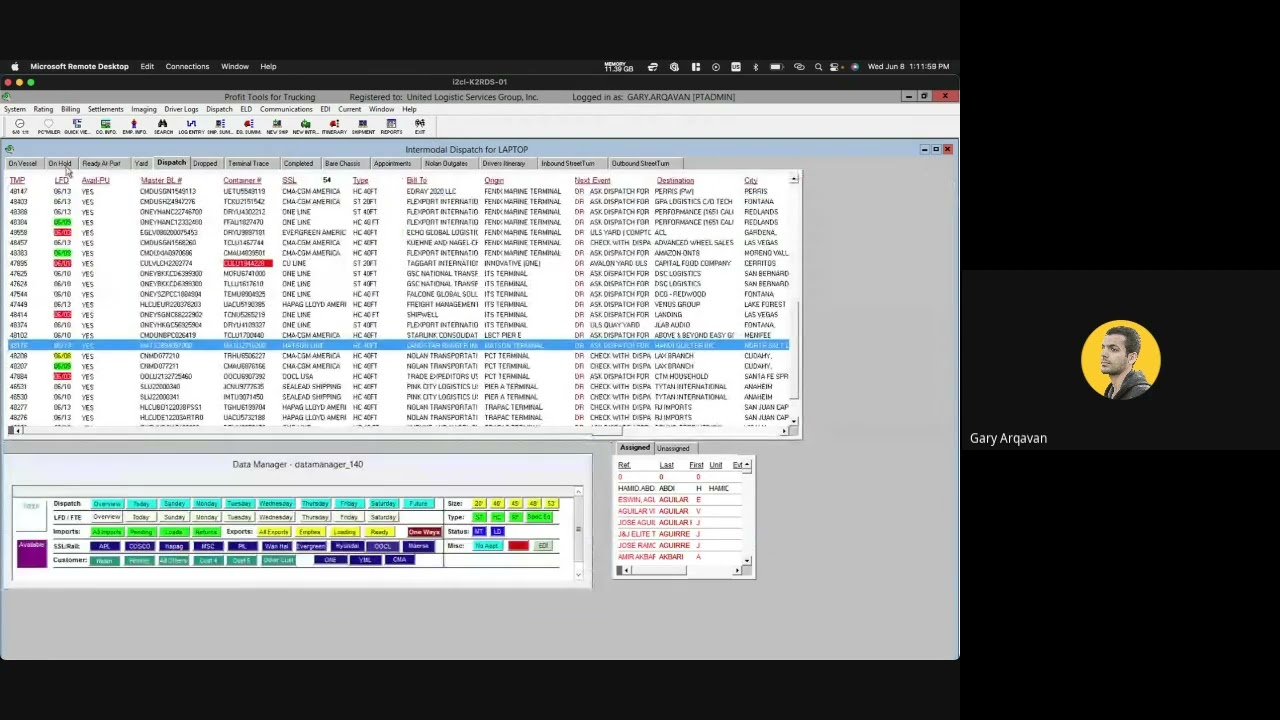This screenshot has height=720, width=1280.
Task: Click the Quick View toolbar icon
Action: tap(77, 126)
